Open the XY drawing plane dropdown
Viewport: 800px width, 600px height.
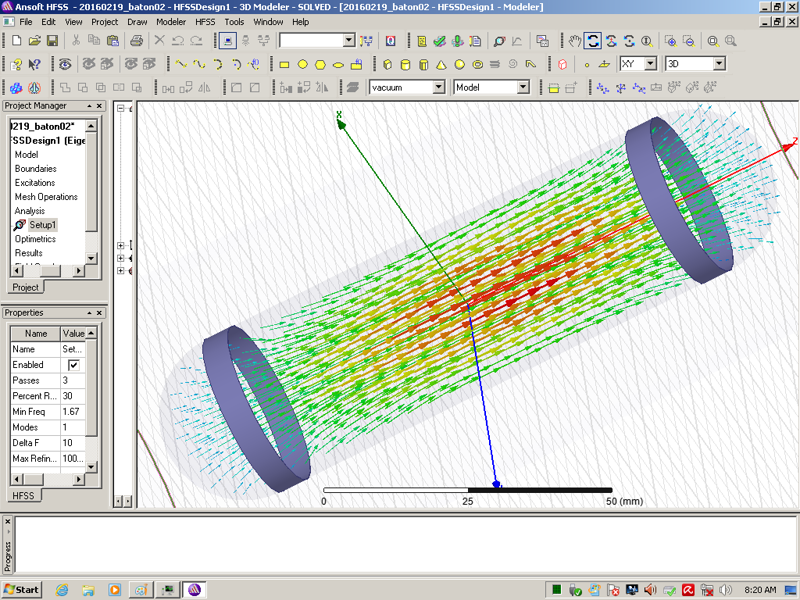(650, 64)
